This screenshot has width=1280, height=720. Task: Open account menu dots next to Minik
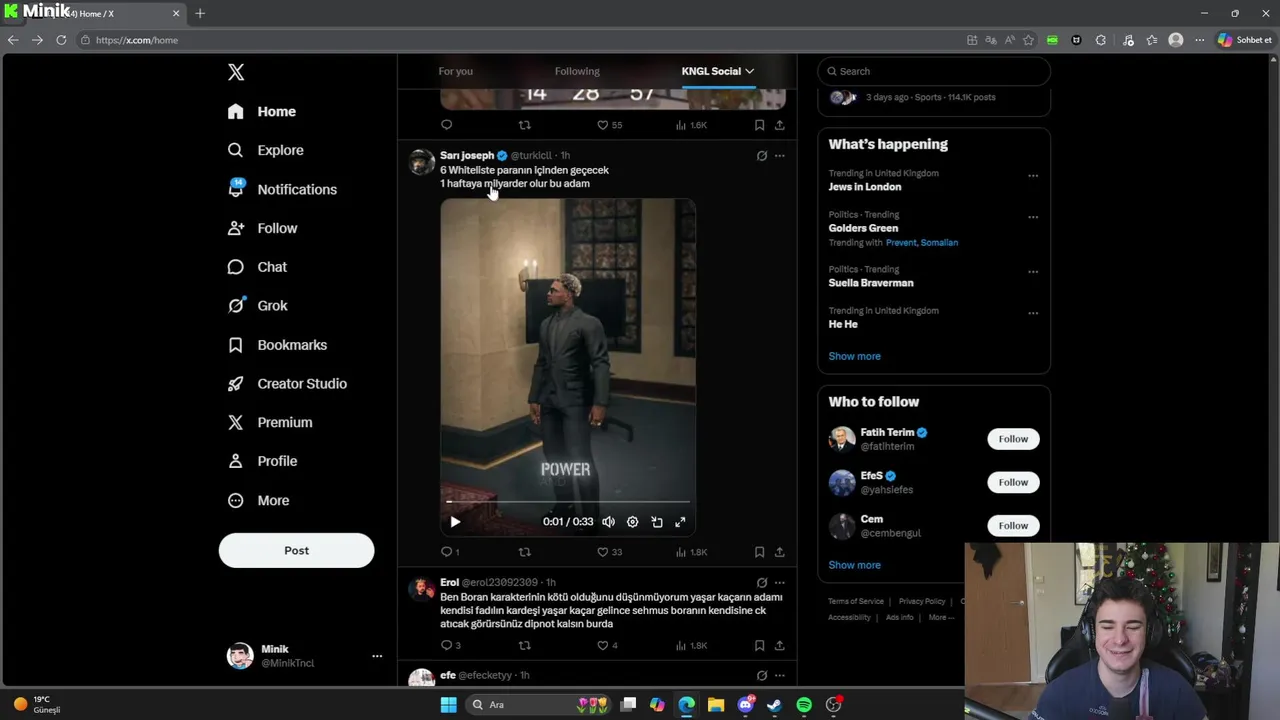377,656
